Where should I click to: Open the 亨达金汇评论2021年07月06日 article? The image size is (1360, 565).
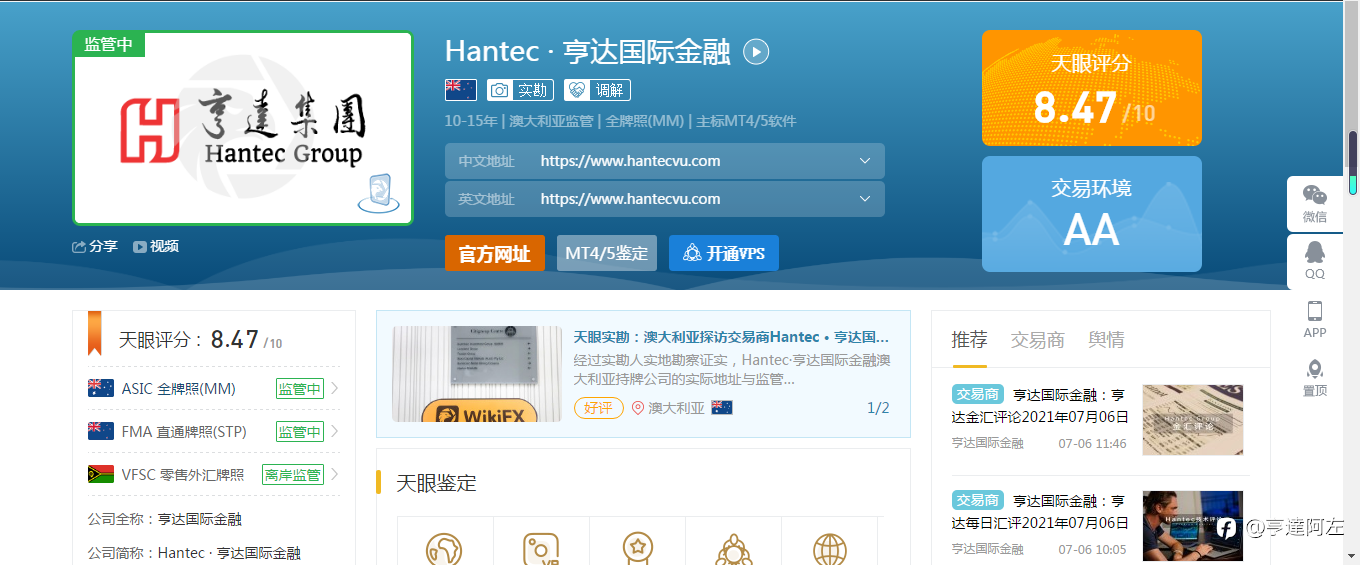1040,405
